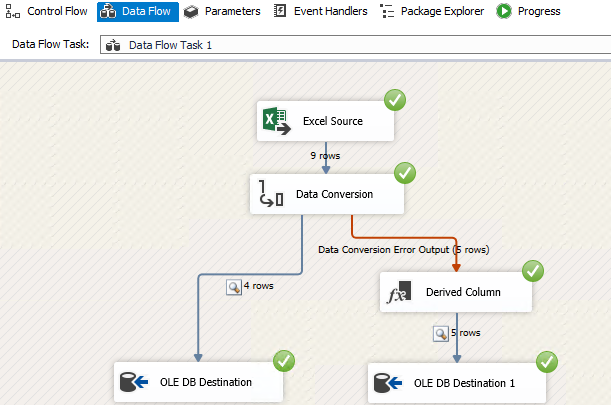Click the Excel Source icon

(276, 121)
